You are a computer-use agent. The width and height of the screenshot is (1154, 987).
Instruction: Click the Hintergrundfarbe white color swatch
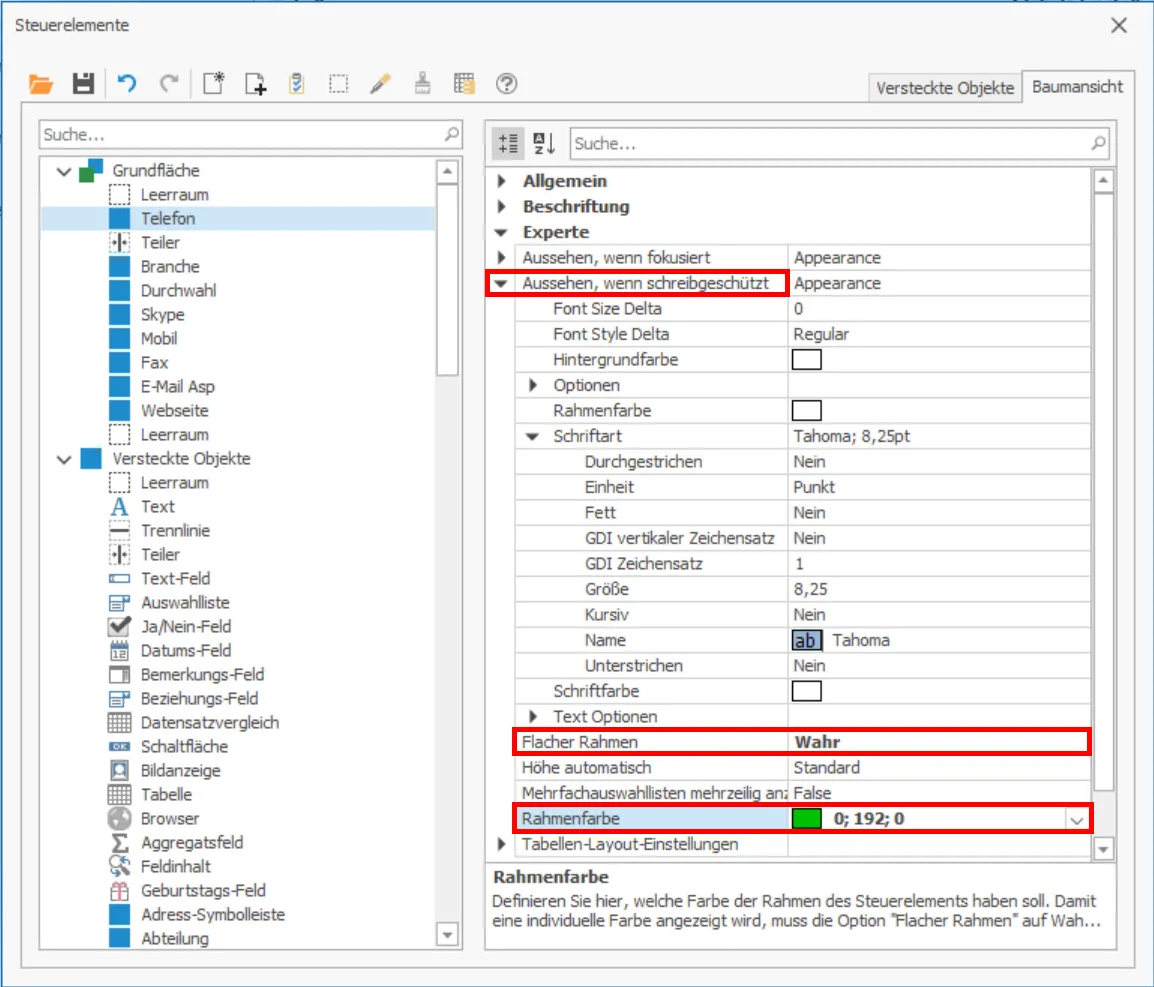click(807, 360)
